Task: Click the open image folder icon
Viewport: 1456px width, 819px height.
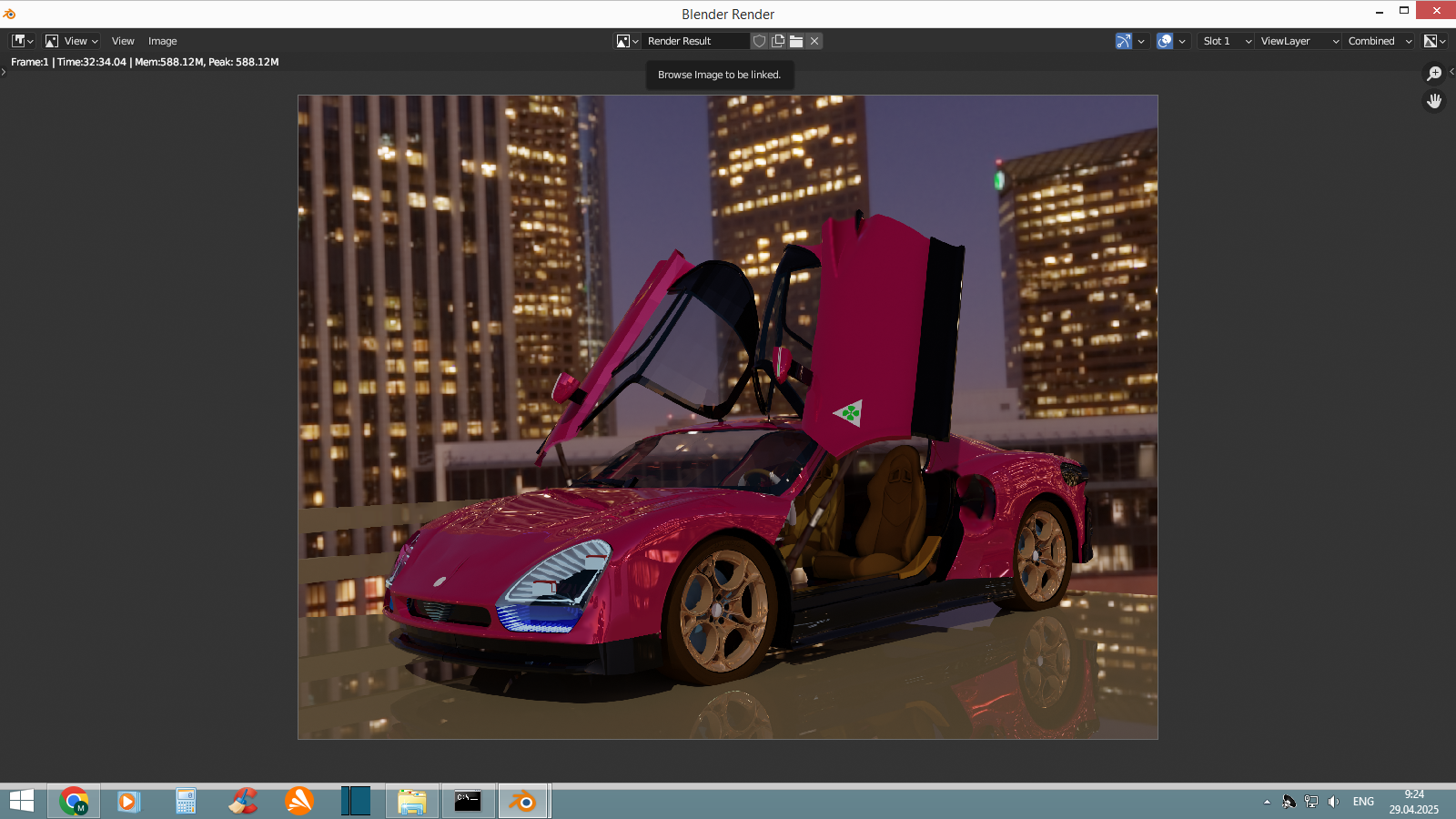Action: point(796,41)
